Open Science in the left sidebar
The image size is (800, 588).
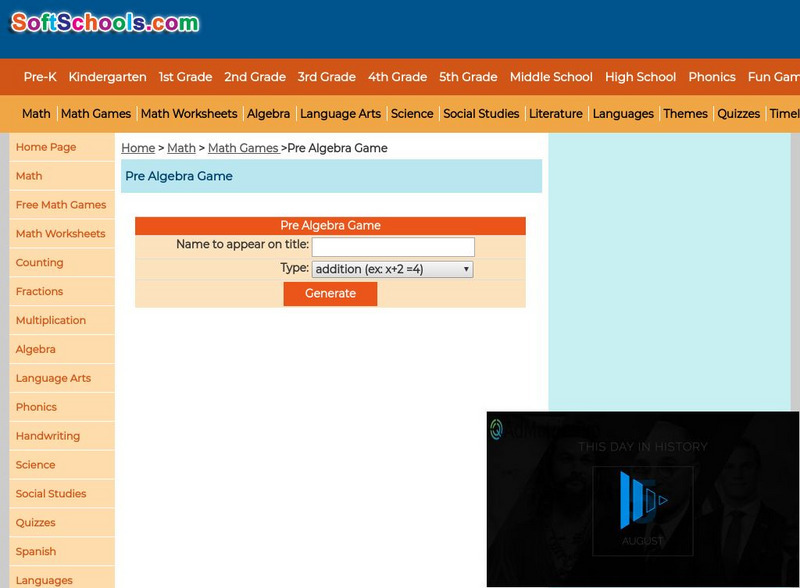click(x=62, y=464)
